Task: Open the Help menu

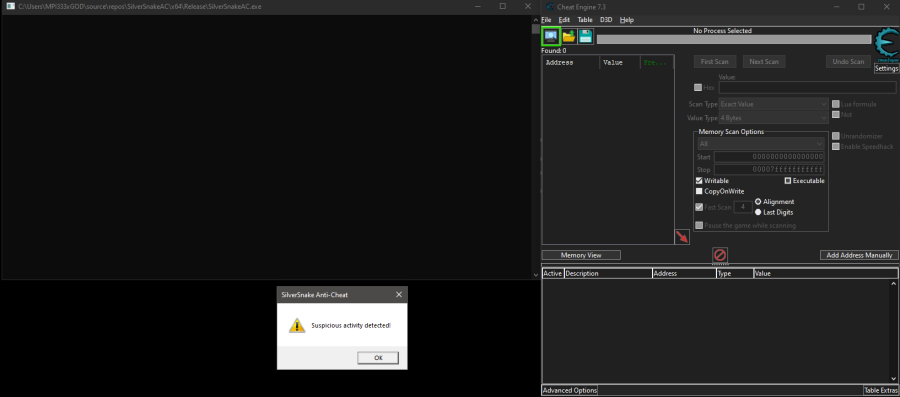Action: (627, 20)
